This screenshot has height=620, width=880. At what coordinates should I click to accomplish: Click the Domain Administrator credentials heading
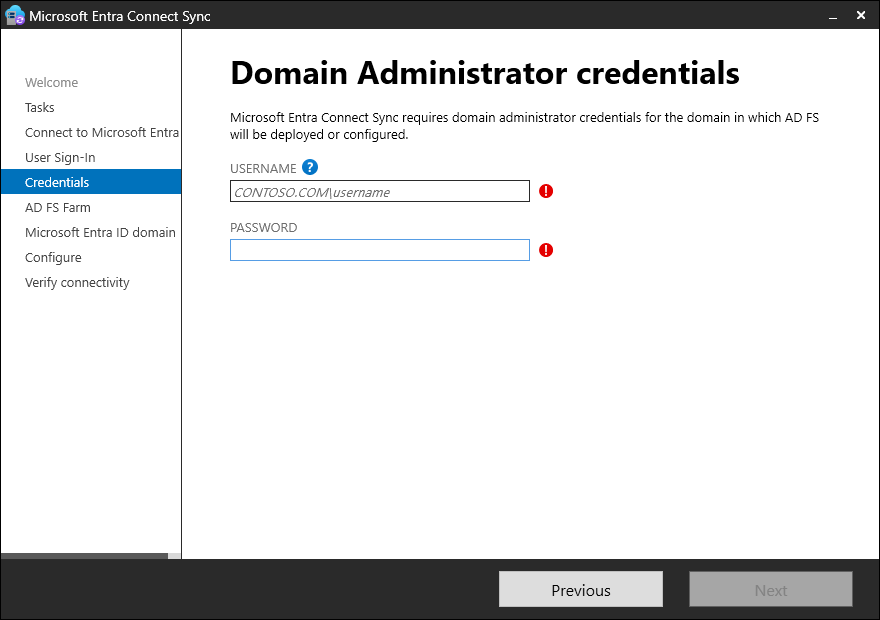[x=485, y=73]
